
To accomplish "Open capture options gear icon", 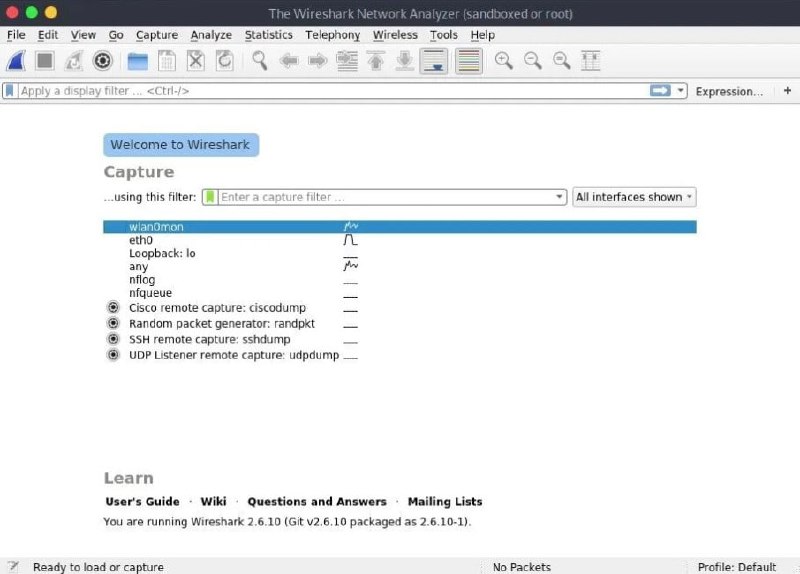I will [103, 61].
